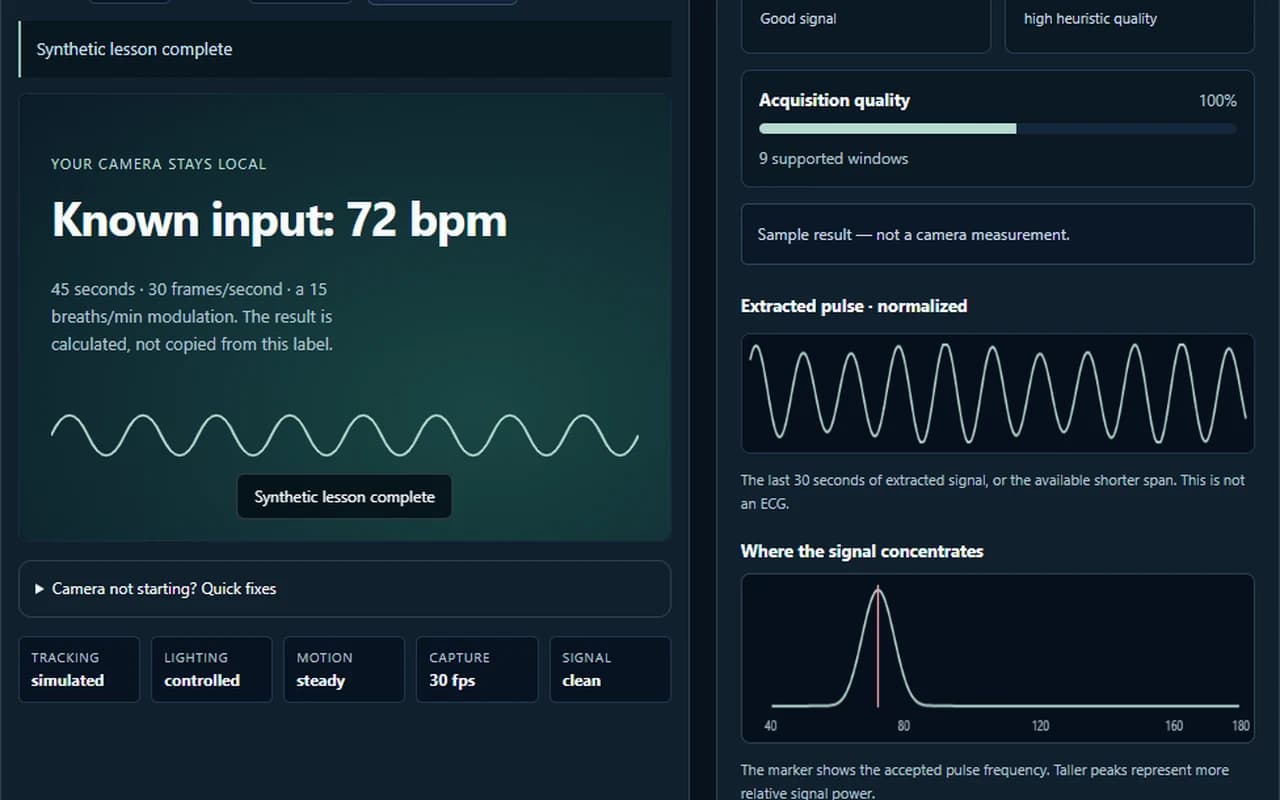Click the Synthetic lesson complete status banner
The width and height of the screenshot is (1280, 800).
344,49
